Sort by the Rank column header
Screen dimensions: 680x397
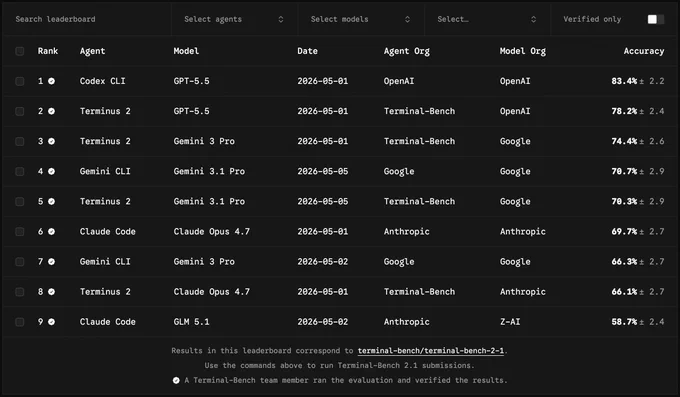[48, 51]
